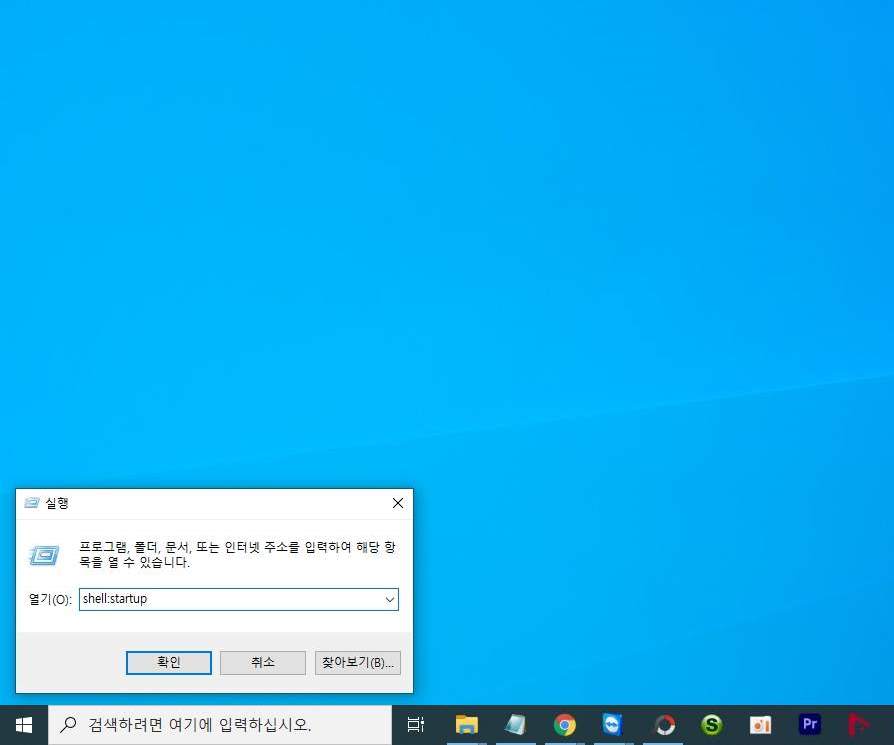The image size is (894, 745).
Task: Open the green S app on the taskbar
Action: (712, 724)
